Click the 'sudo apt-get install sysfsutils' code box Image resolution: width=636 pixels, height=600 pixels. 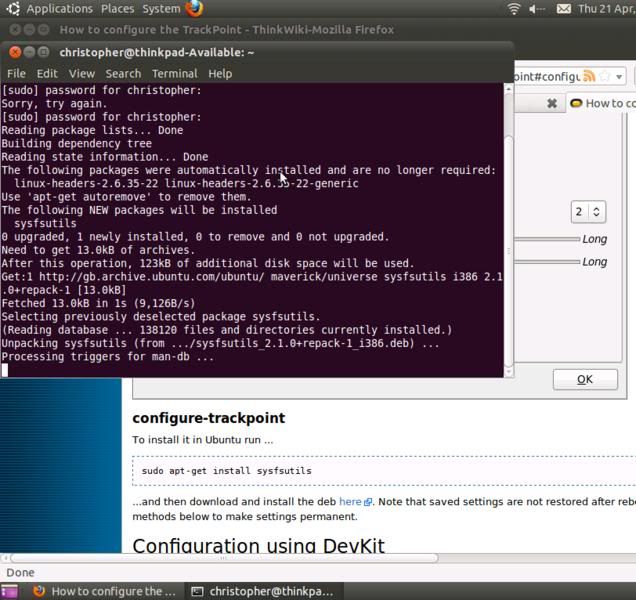384,471
